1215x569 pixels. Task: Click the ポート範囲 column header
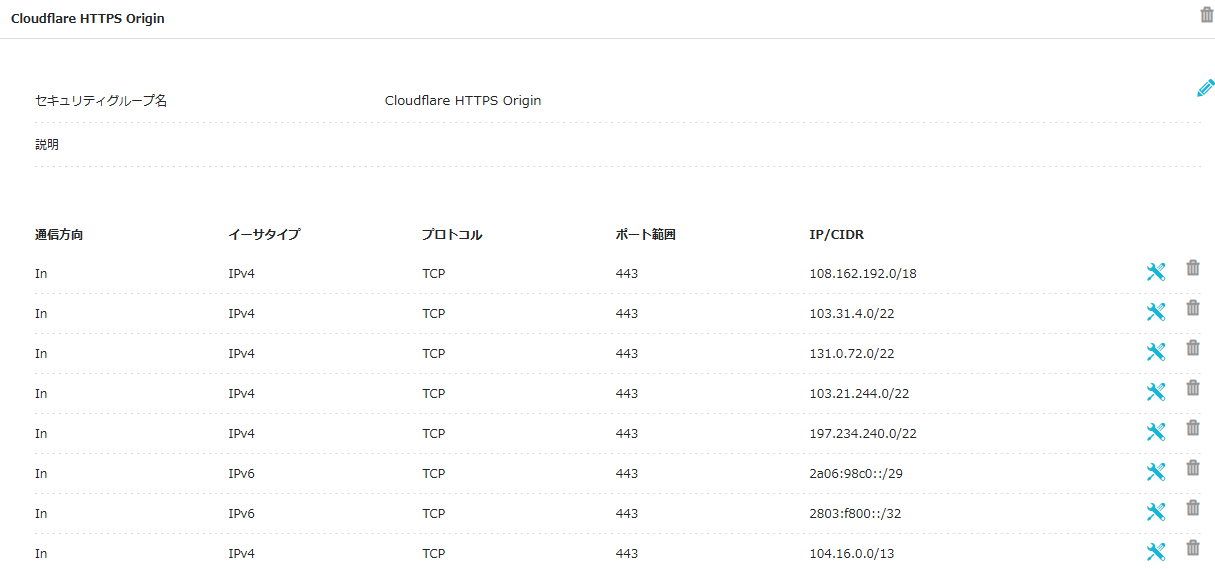click(x=646, y=235)
